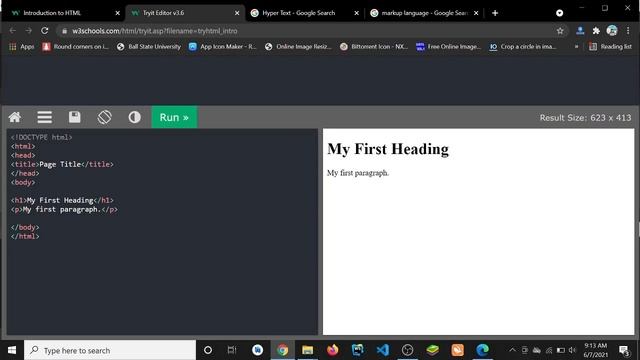Click the volume speaker tray icon
The image size is (640, 360).
573,350
